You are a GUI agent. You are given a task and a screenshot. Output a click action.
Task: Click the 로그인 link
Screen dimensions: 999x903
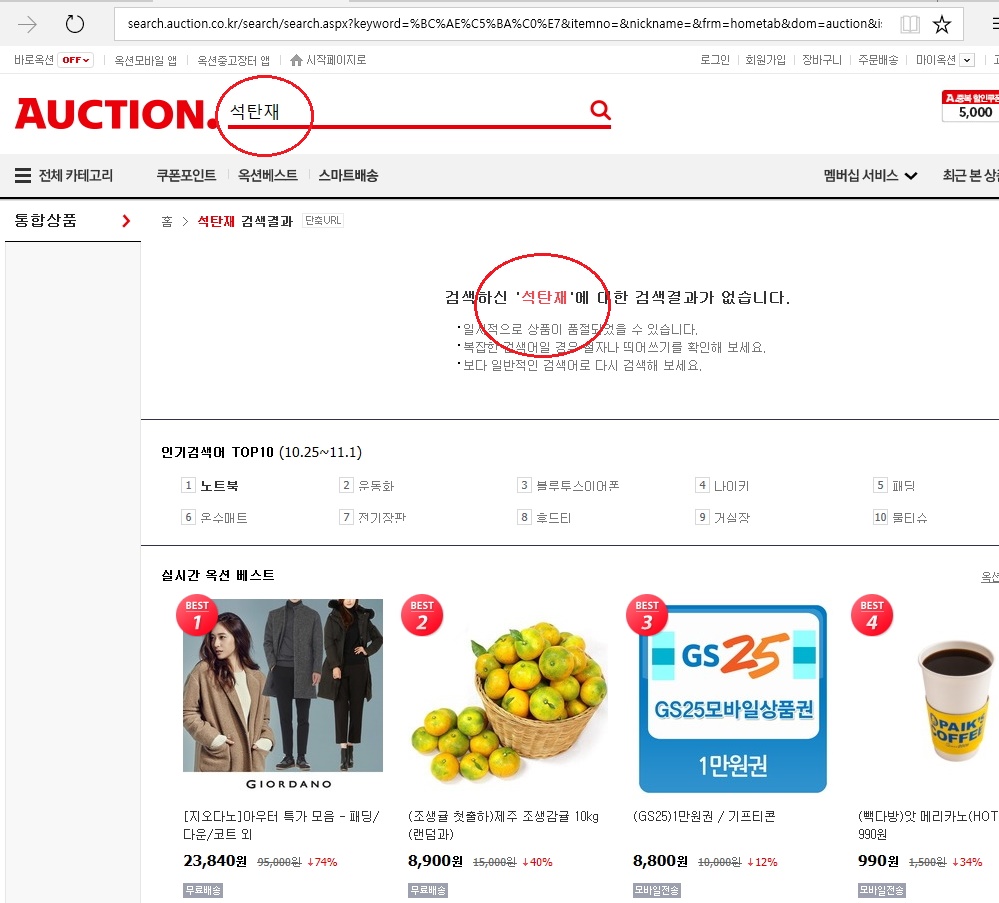(714, 60)
